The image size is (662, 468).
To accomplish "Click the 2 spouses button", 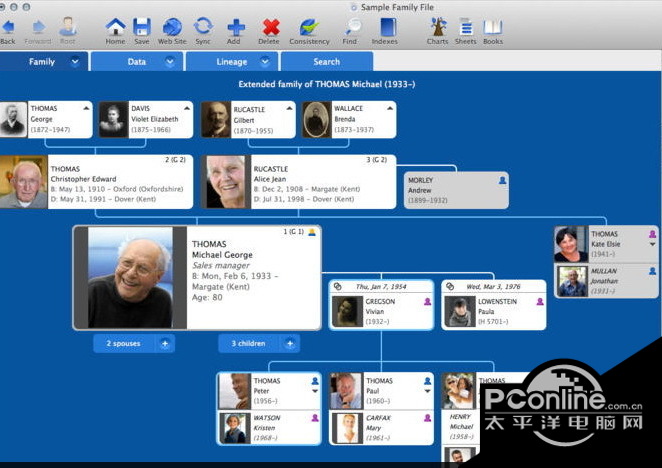I will (x=124, y=343).
